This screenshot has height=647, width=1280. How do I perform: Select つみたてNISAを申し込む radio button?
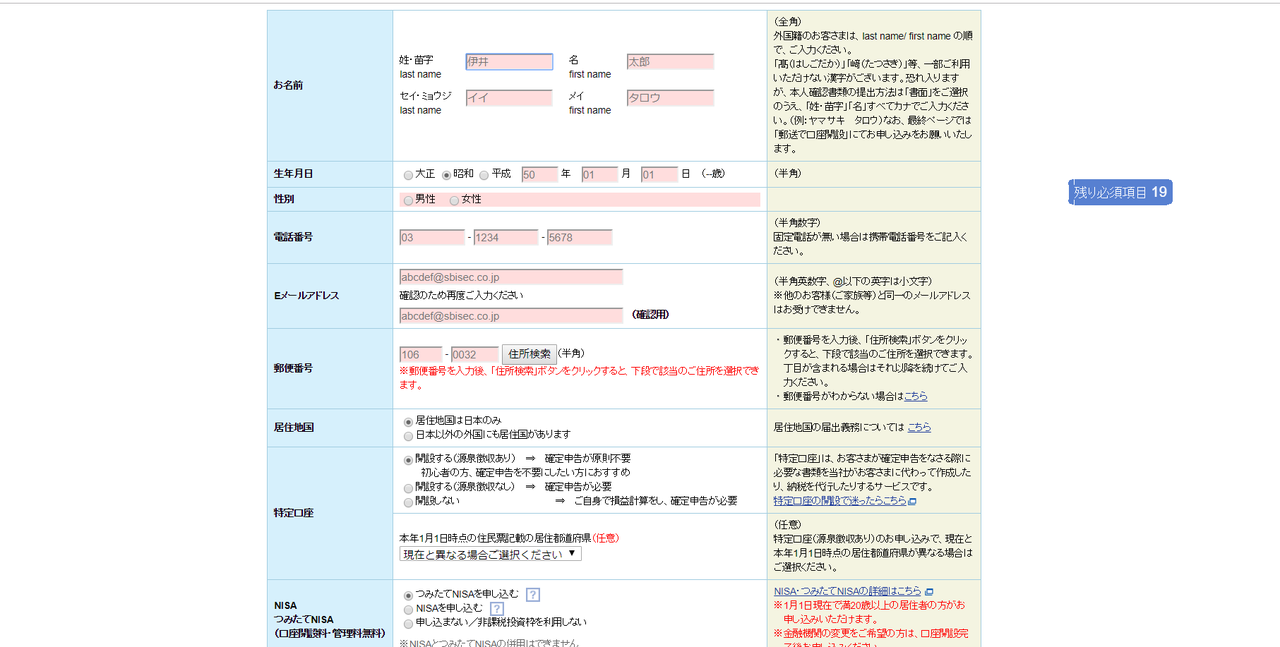[x=408, y=595]
